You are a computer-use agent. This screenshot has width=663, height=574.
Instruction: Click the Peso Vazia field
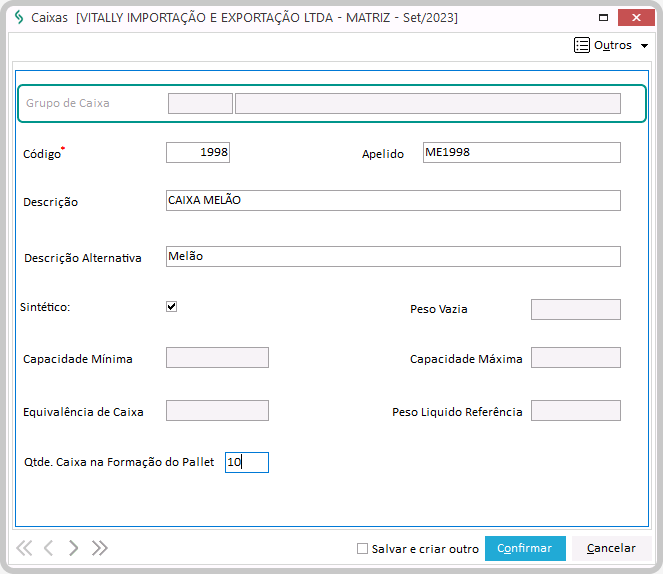[576, 309]
